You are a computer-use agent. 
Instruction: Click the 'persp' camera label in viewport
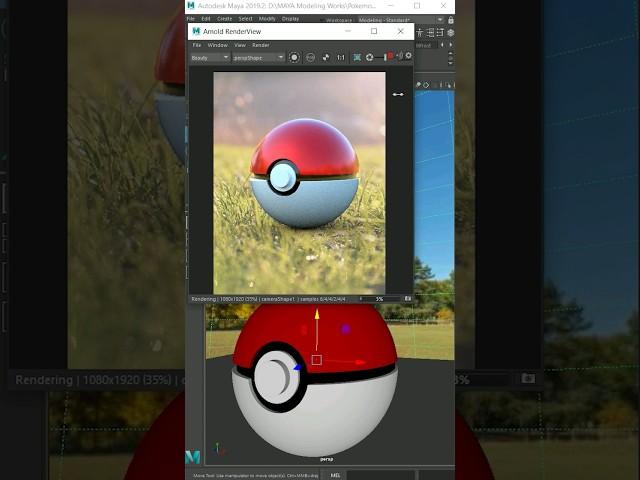[x=327, y=459]
